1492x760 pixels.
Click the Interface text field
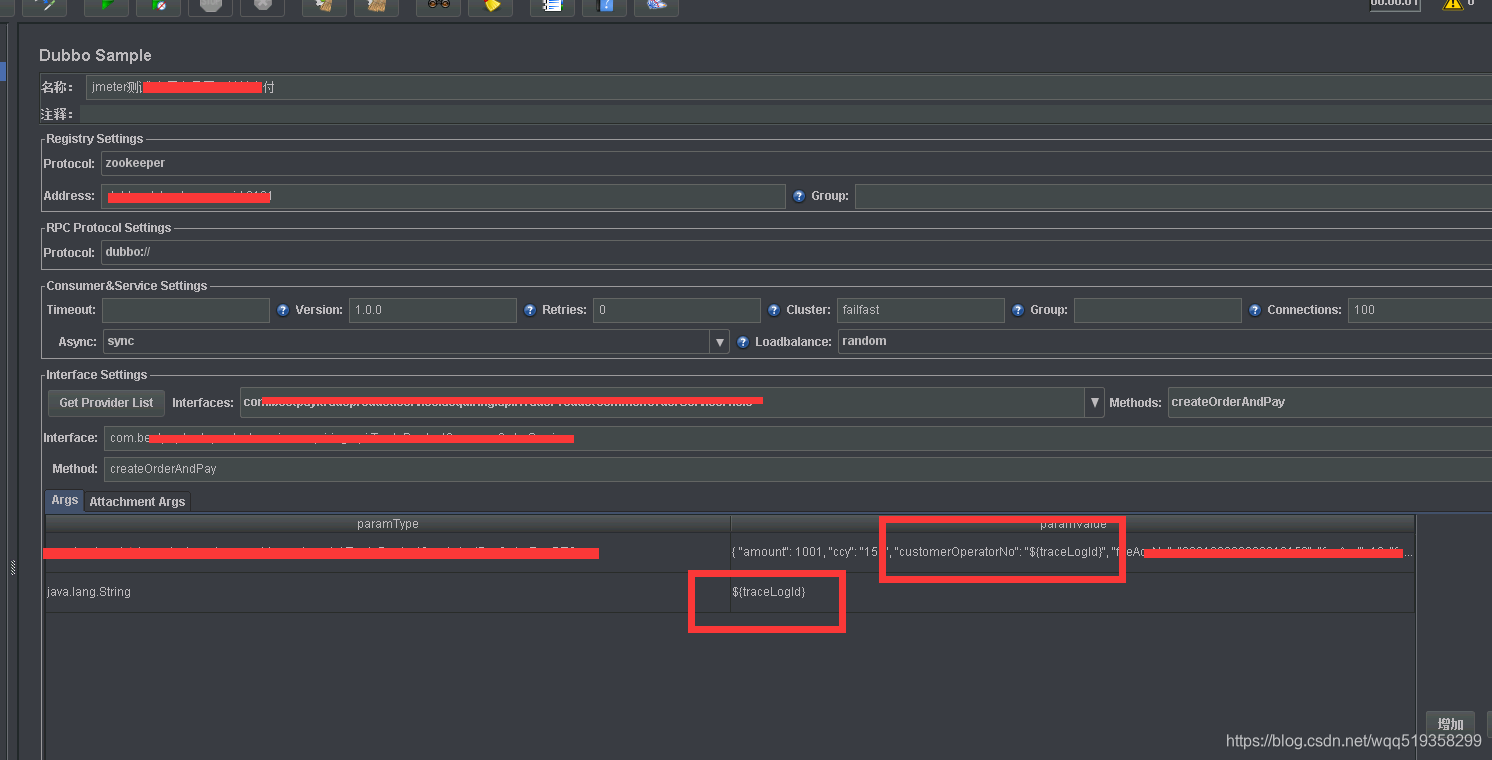coord(797,438)
